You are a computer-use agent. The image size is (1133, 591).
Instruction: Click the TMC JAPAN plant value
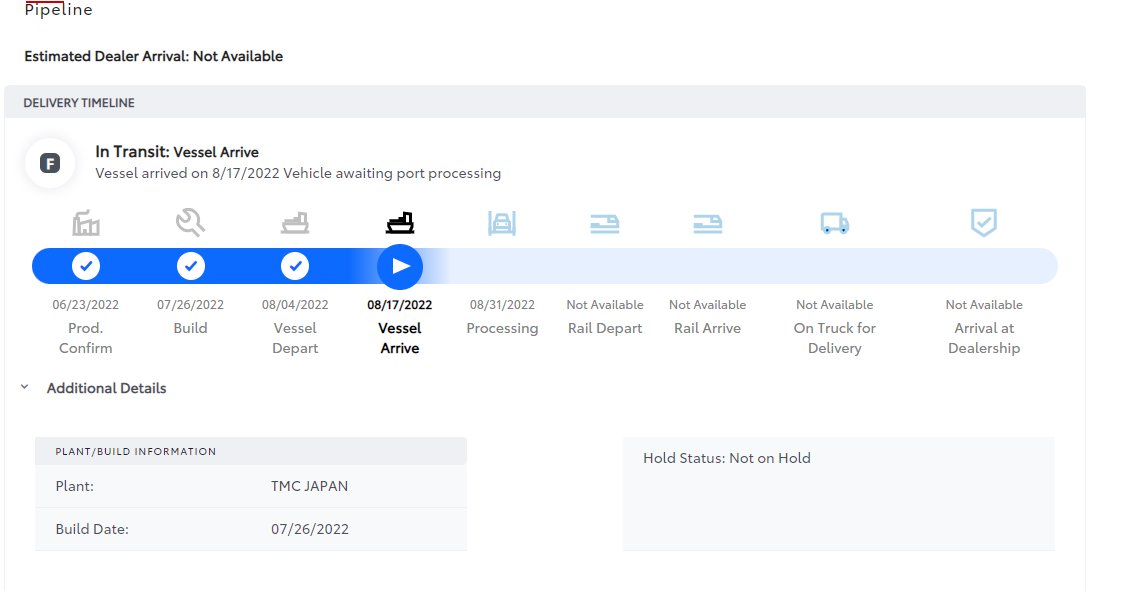309,486
